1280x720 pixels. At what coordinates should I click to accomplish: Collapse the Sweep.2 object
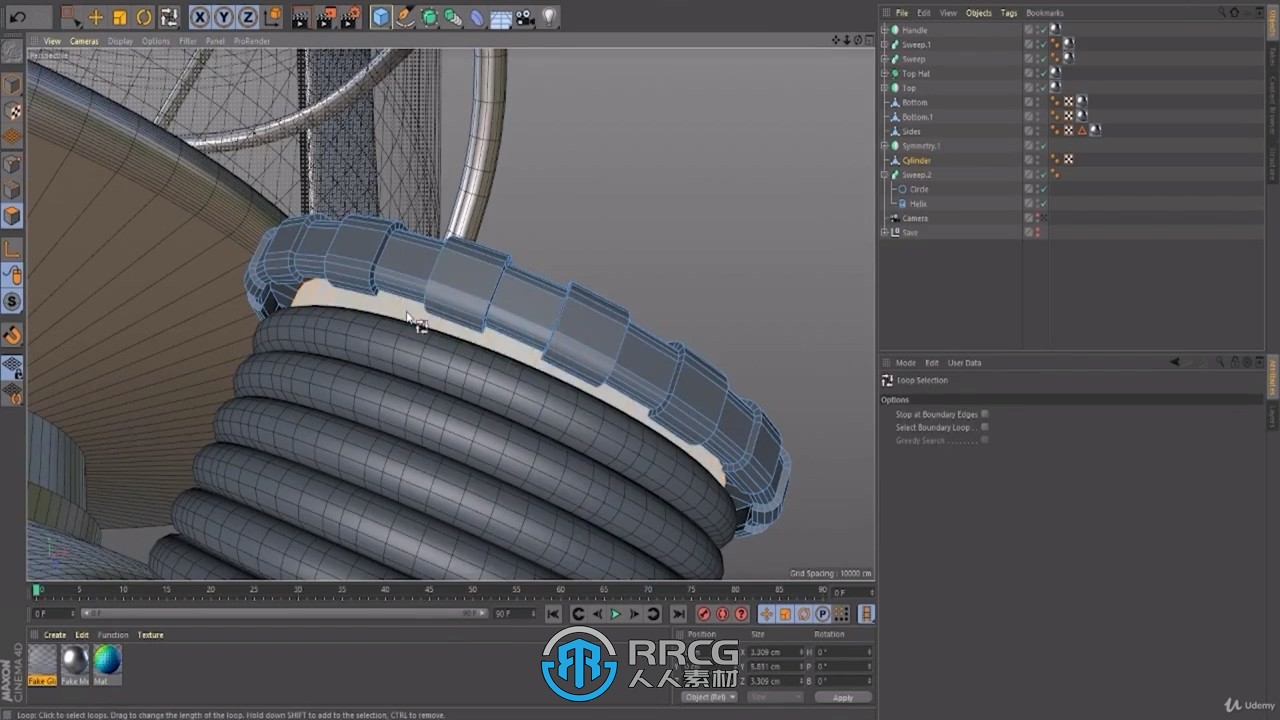[x=884, y=174]
